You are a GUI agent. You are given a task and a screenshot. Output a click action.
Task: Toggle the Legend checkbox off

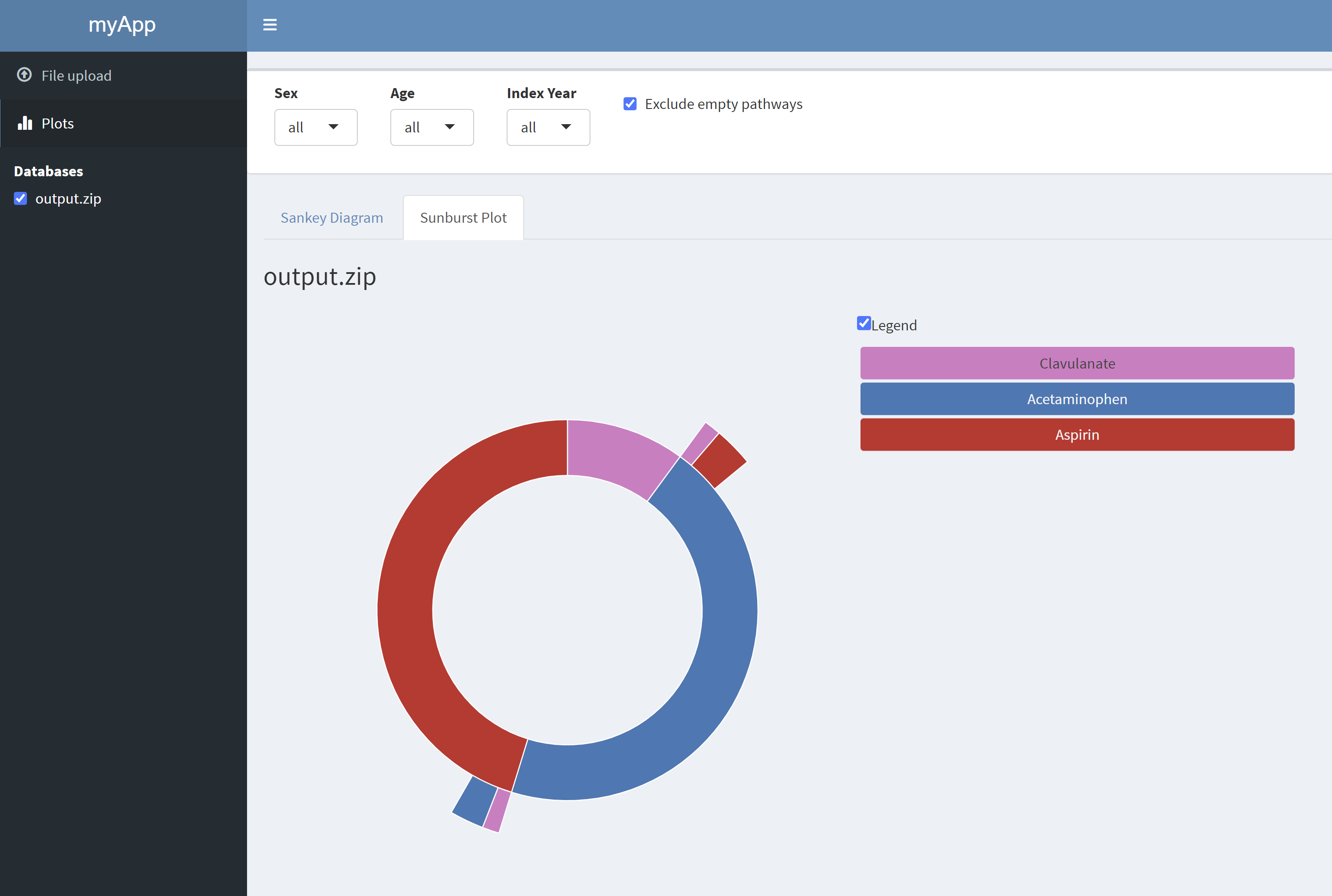pyautogui.click(x=864, y=323)
